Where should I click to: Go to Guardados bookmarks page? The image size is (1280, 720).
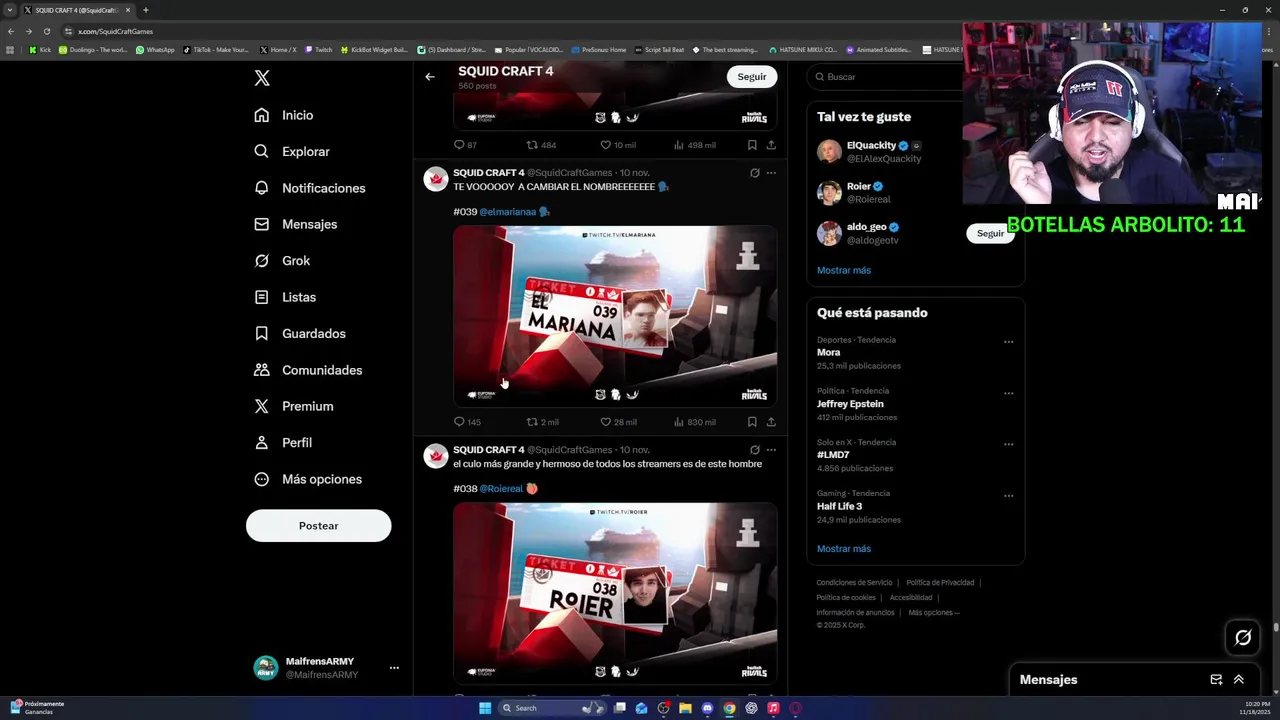click(x=300, y=333)
